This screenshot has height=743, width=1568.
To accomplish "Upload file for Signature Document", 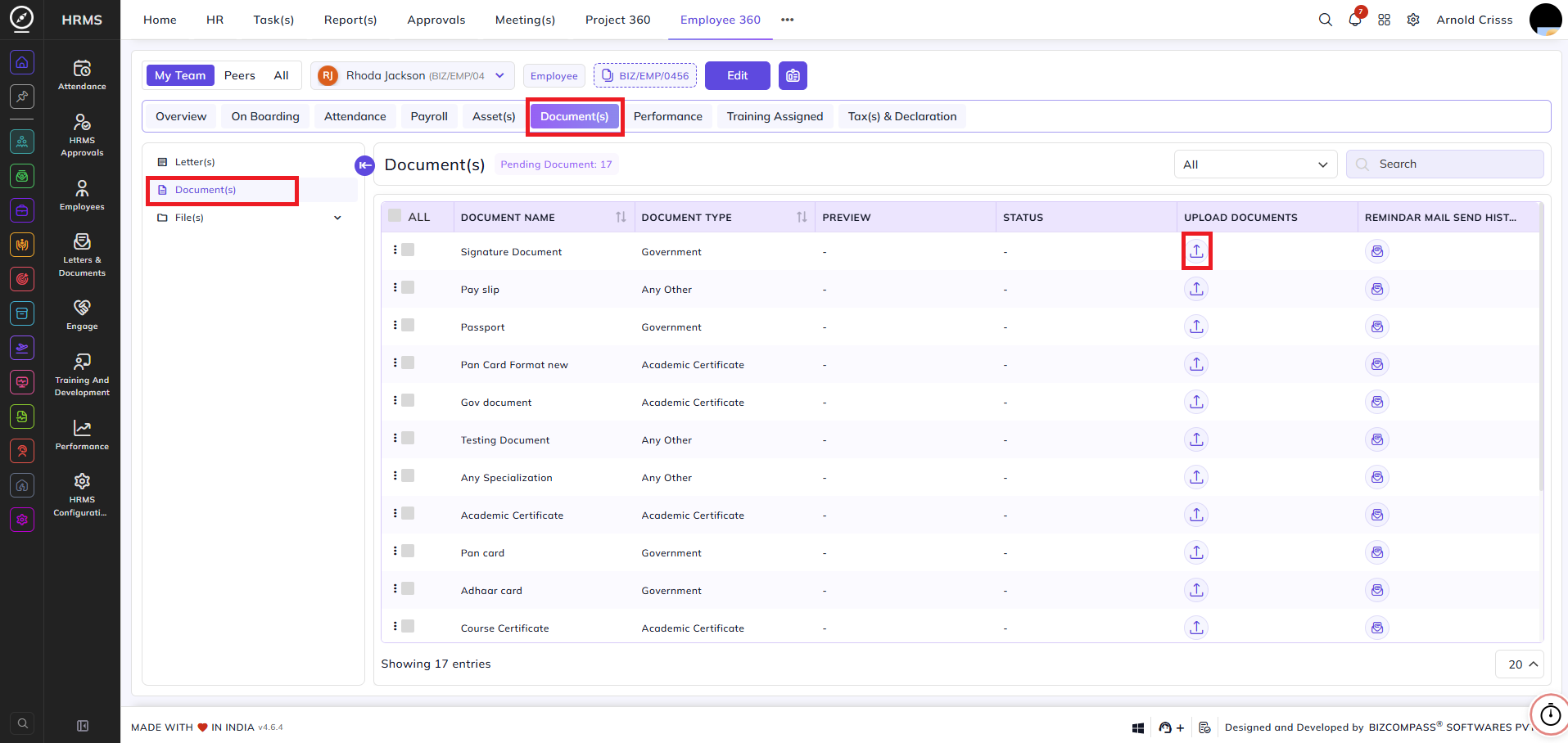I will coord(1196,251).
